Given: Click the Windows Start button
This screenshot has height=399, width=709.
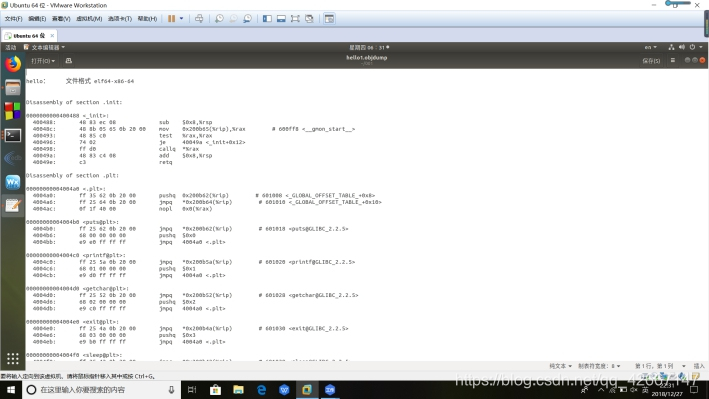Looking at the screenshot, I should pyautogui.click(x=11, y=390).
